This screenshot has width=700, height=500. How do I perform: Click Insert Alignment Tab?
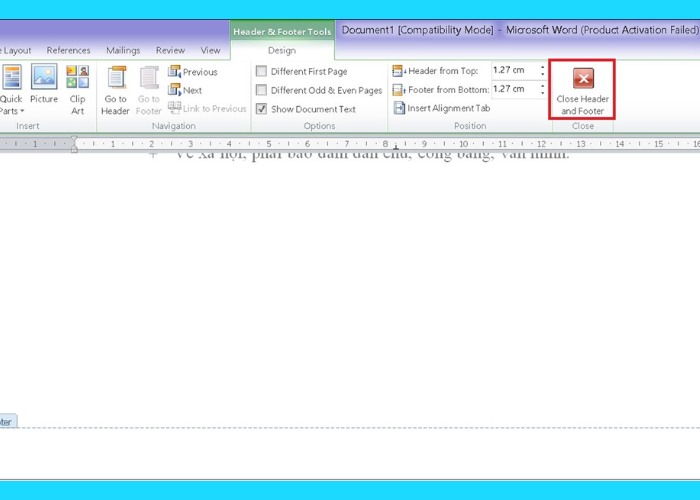(x=442, y=108)
